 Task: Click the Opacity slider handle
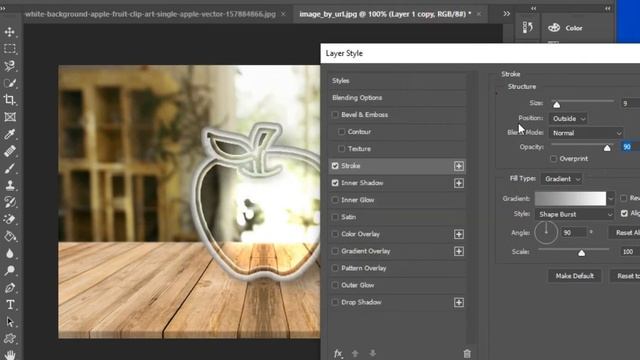pyautogui.click(x=607, y=148)
